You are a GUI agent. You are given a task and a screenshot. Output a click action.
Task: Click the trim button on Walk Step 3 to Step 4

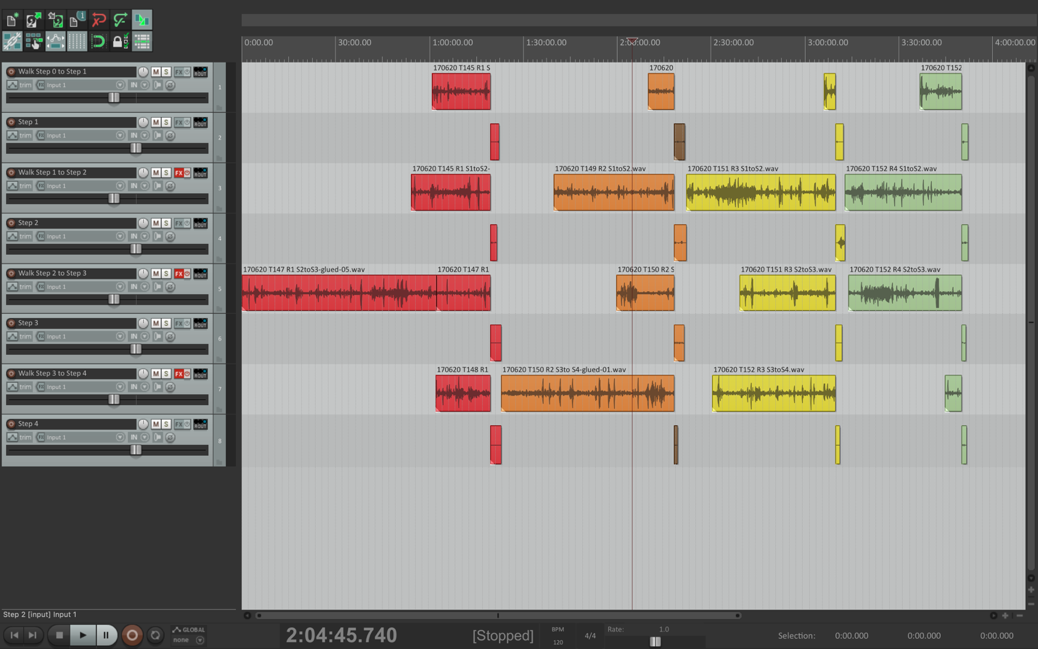(x=24, y=387)
